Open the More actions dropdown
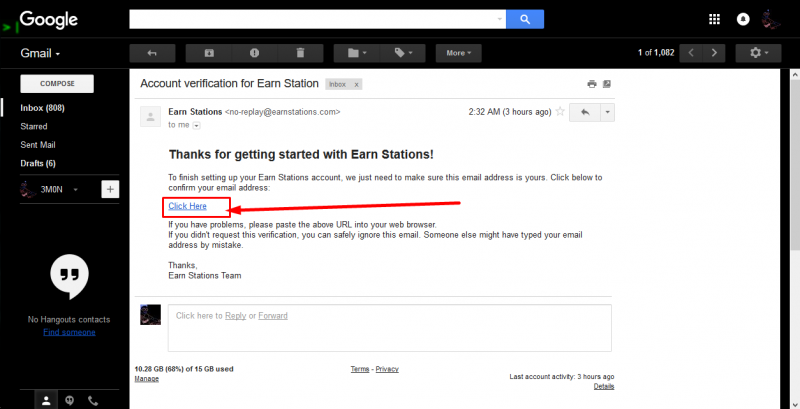Image resolution: width=800 pixels, height=409 pixels. [459, 52]
